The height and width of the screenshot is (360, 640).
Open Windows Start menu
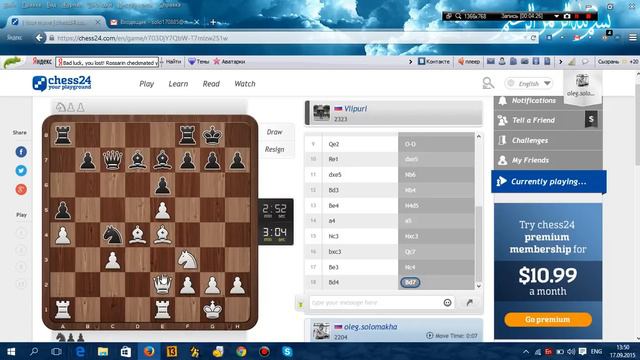(x=11, y=351)
